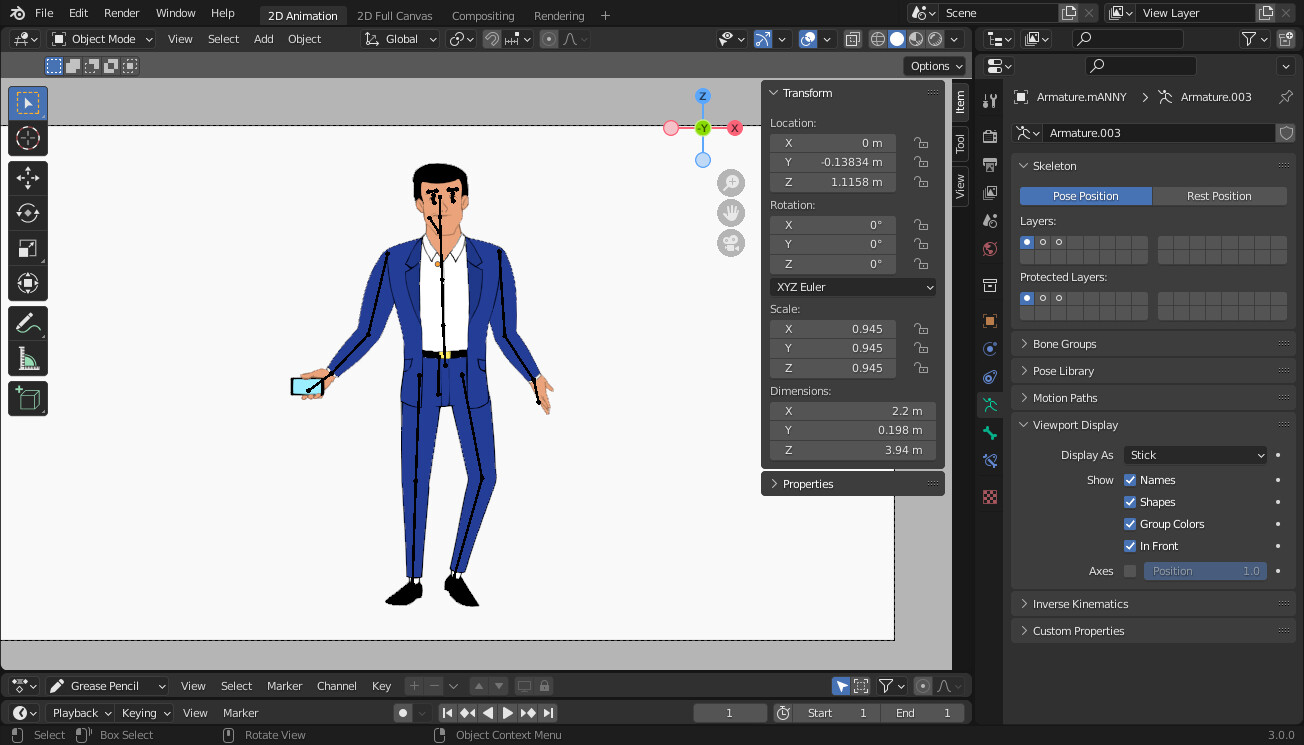Open the Object Mode dropdown
The height and width of the screenshot is (745, 1304).
pyautogui.click(x=101, y=38)
